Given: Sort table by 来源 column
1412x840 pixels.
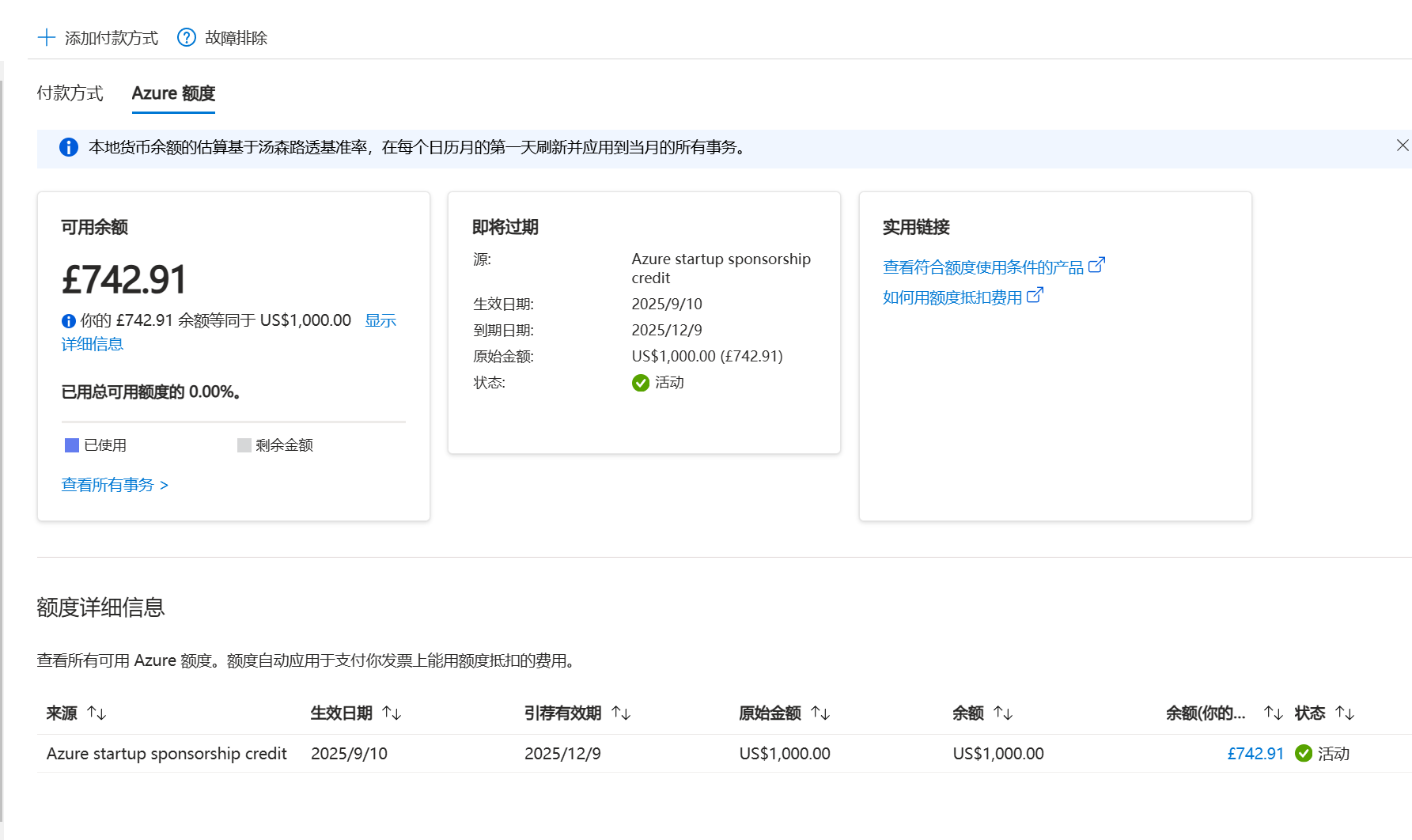Looking at the screenshot, I should [97, 713].
